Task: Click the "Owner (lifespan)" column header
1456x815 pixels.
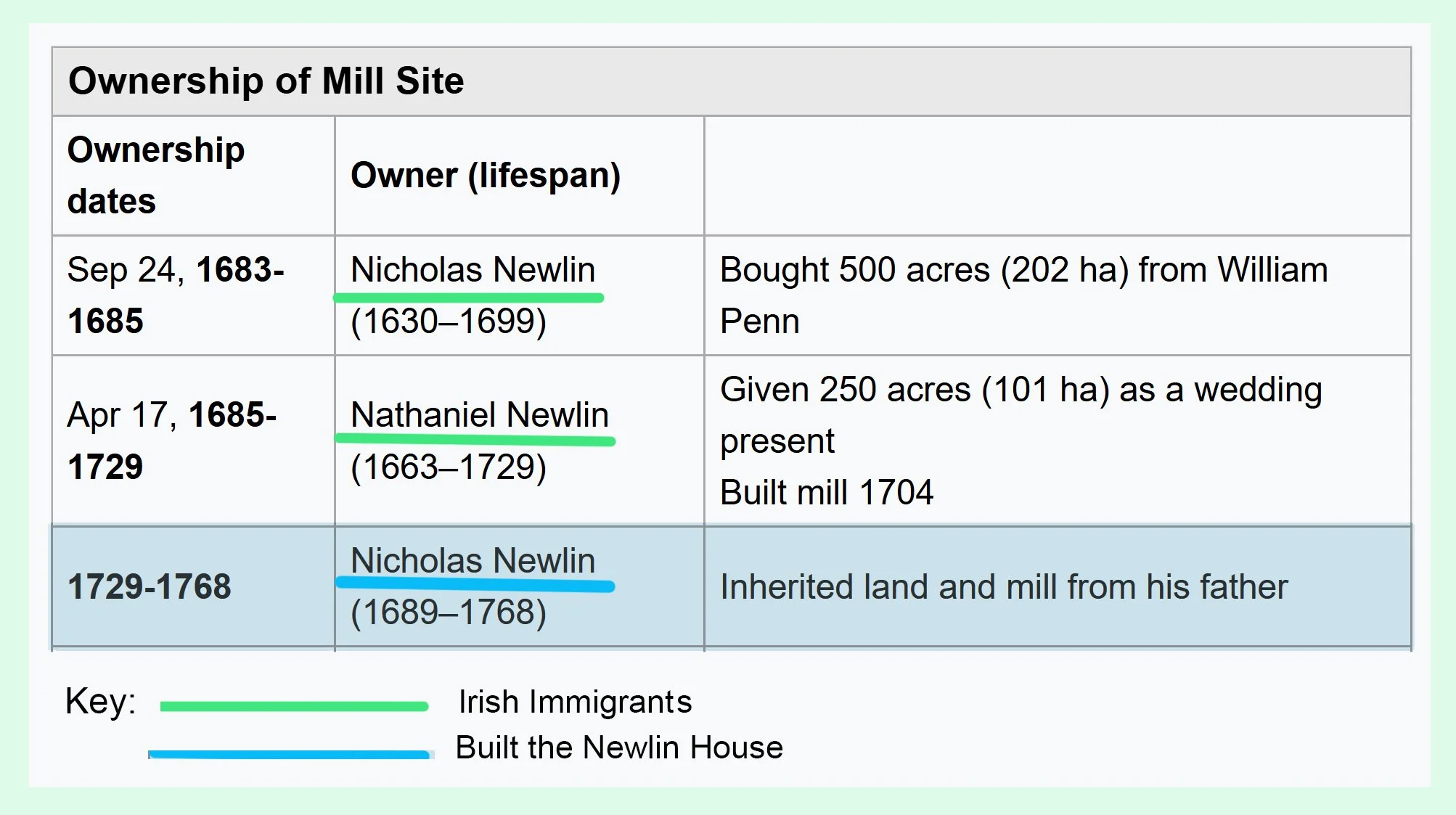Action: click(485, 175)
